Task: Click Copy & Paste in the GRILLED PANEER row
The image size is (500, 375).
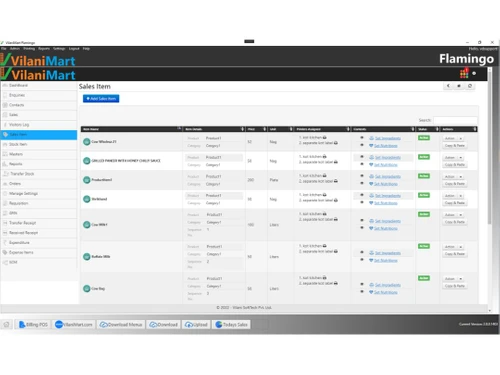Action: [455, 165]
